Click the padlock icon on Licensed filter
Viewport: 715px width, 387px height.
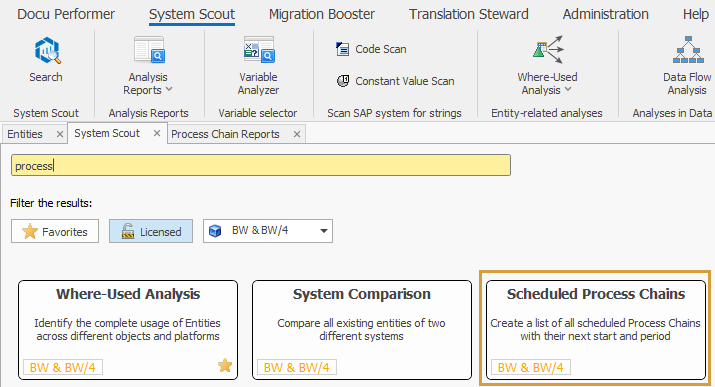[128, 232]
